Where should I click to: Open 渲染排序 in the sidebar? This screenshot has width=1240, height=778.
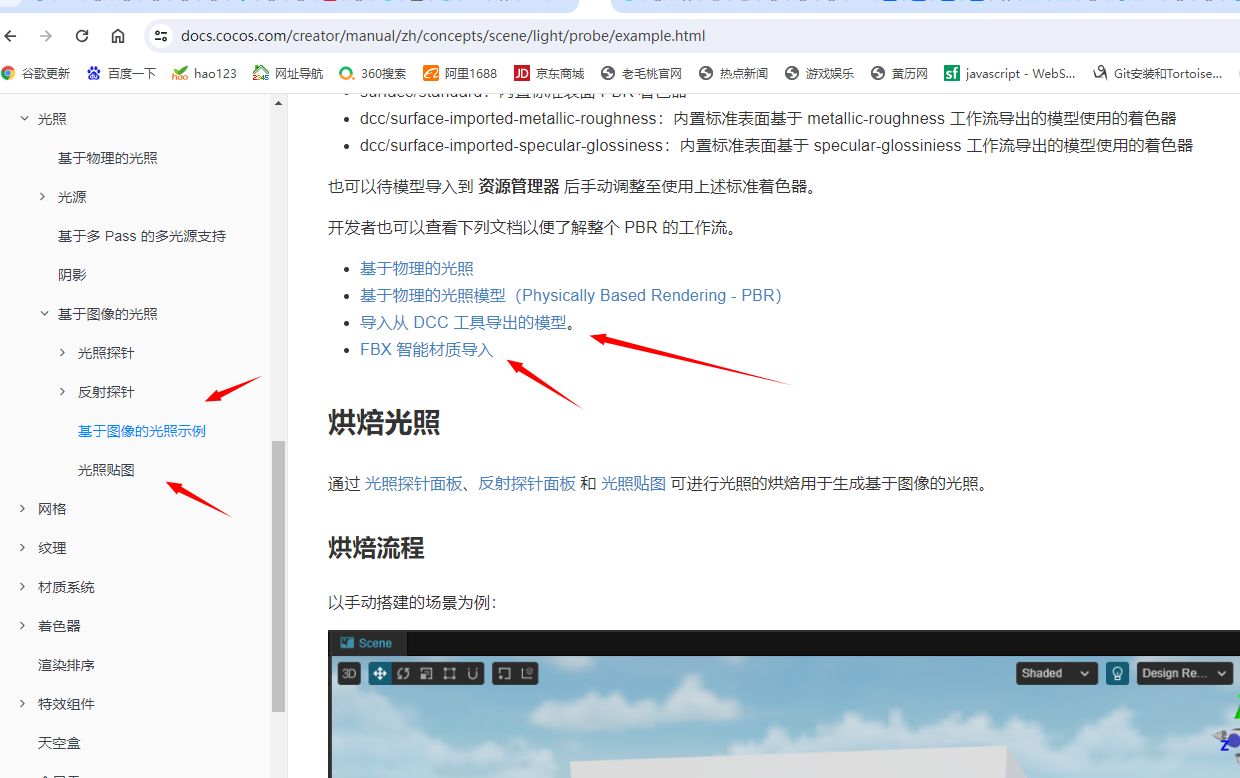[x=66, y=665]
